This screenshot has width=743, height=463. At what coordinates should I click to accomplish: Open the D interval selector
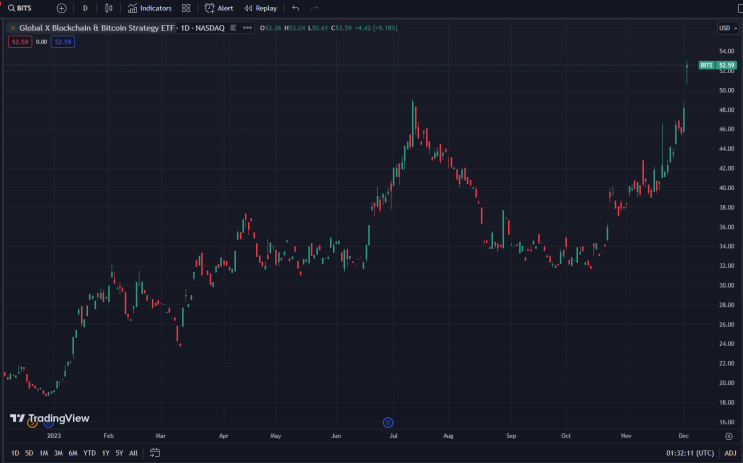[85, 8]
